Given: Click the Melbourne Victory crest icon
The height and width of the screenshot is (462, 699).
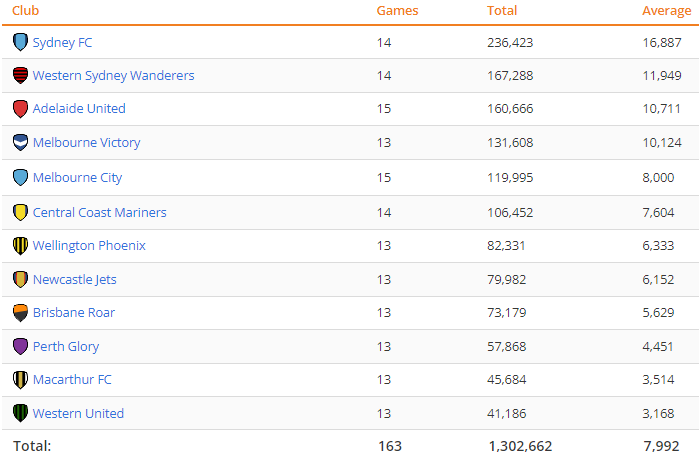Looking at the screenshot, I should (x=20, y=143).
